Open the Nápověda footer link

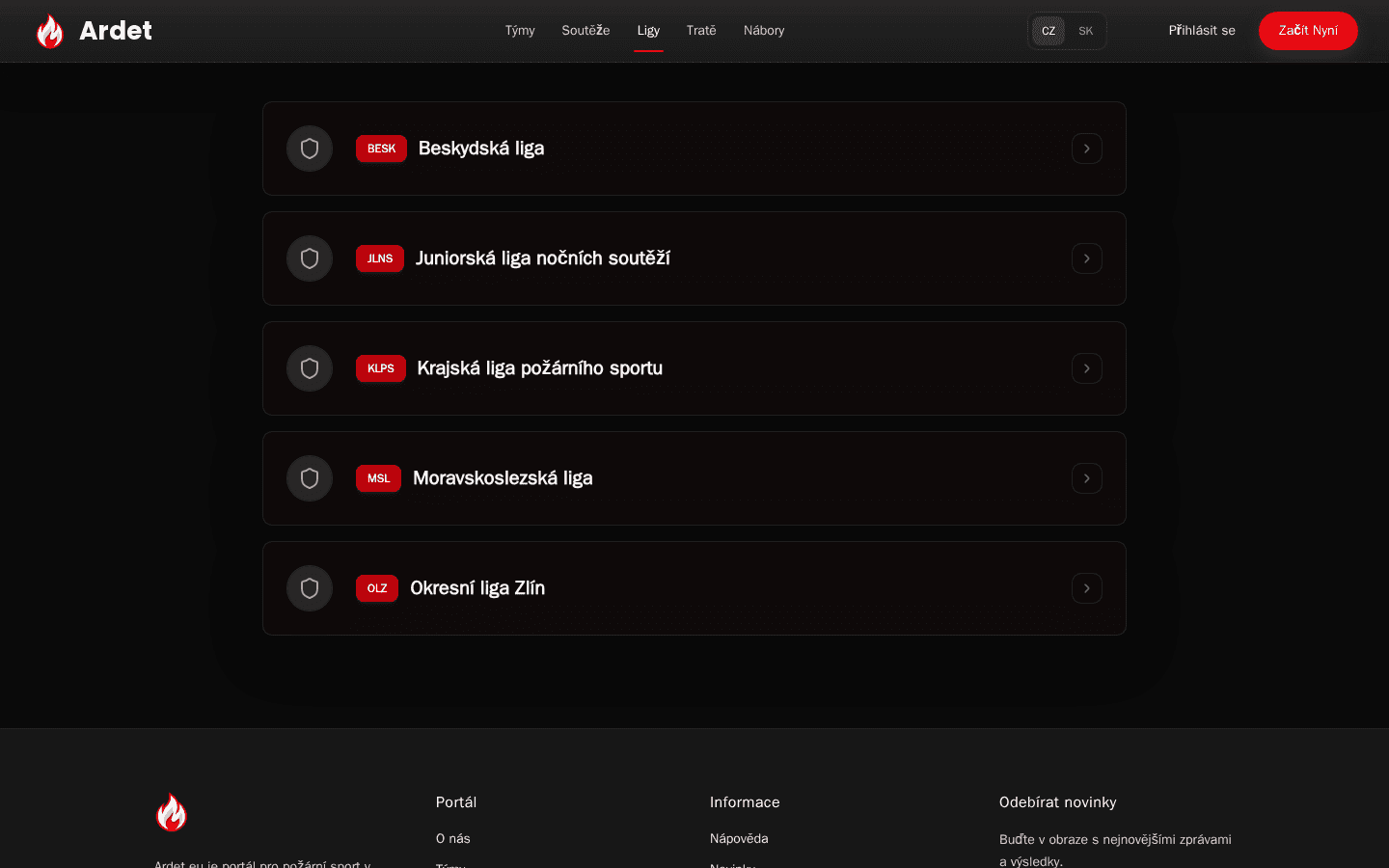pos(739,838)
